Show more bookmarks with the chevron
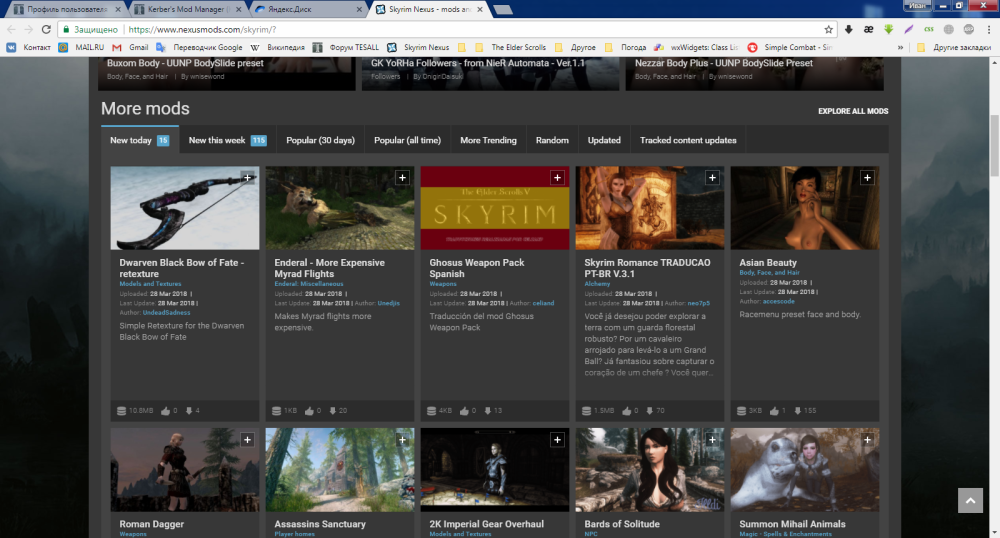The height and width of the screenshot is (538, 1000). pos(901,47)
